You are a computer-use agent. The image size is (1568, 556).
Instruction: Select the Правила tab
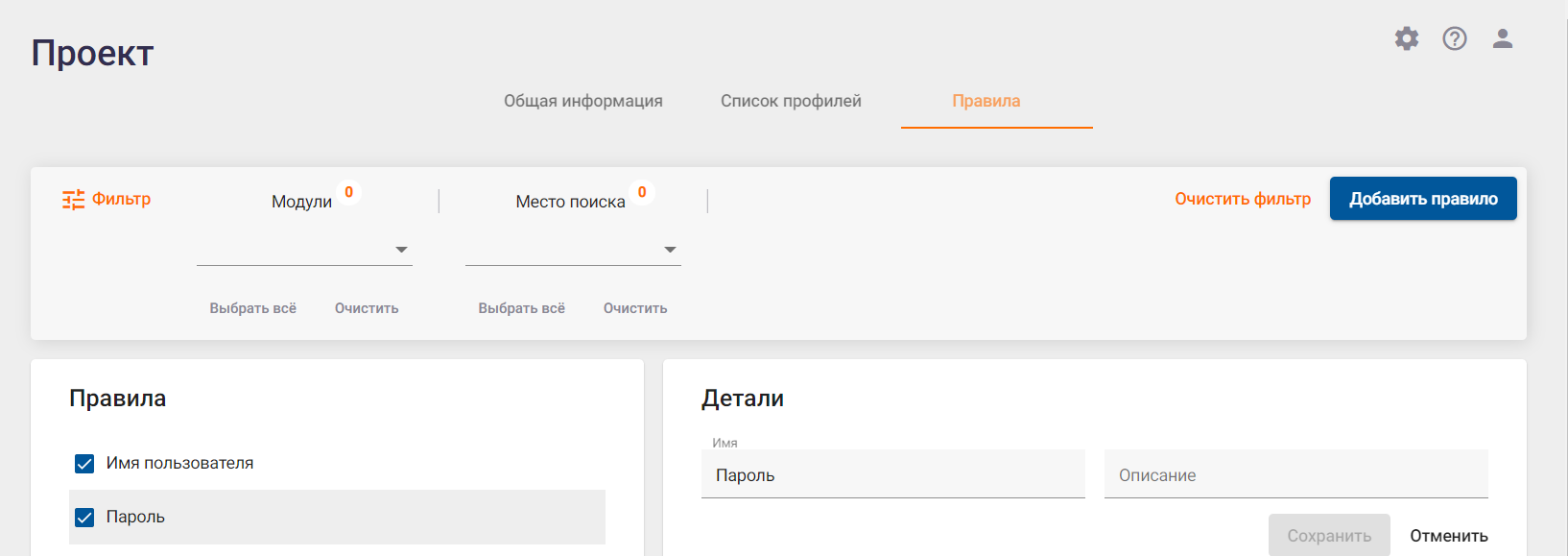pos(986,101)
